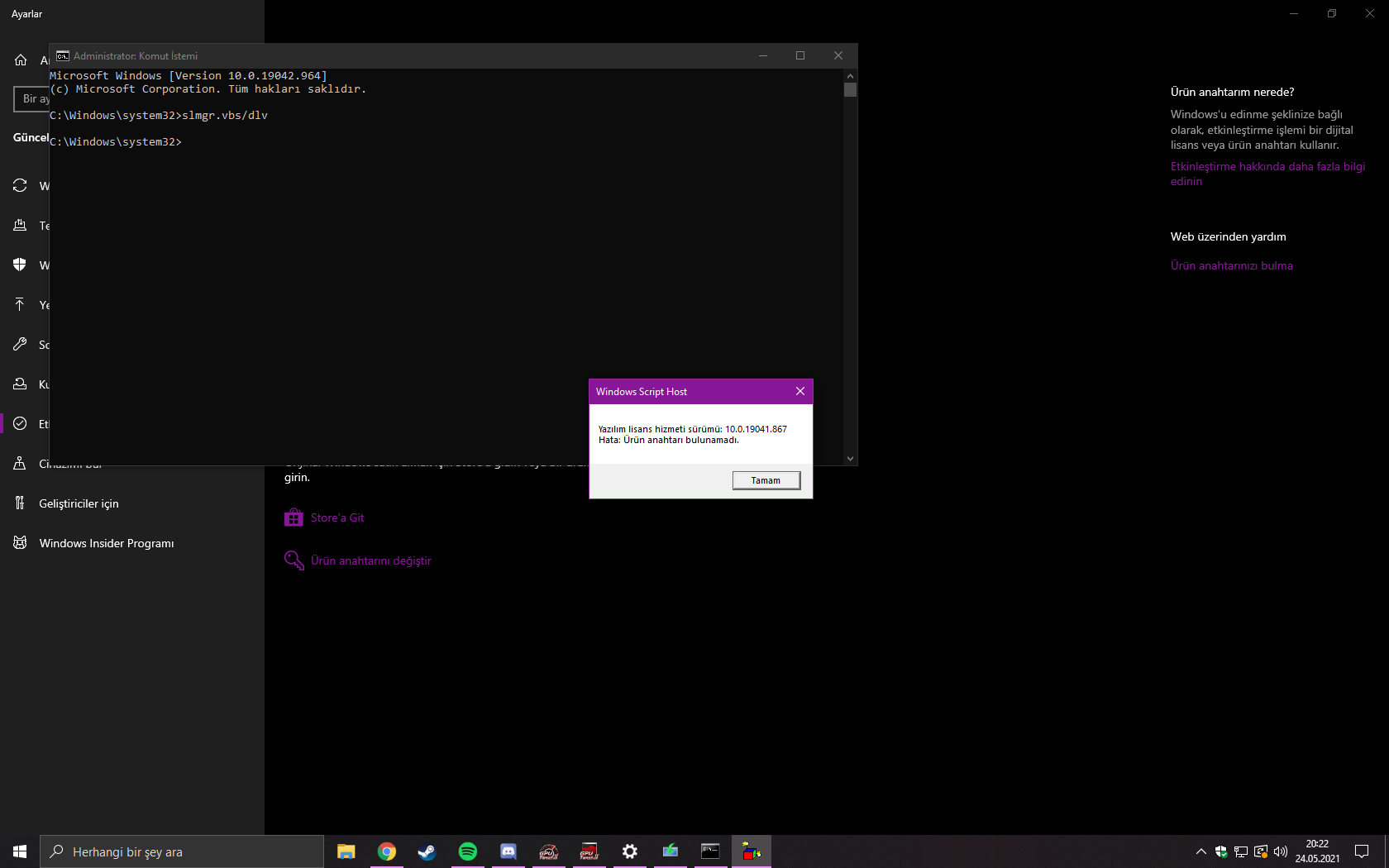The width and height of the screenshot is (1389, 868).
Task: Open the second GPU Tweak II taskbar icon
Action: (589, 851)
